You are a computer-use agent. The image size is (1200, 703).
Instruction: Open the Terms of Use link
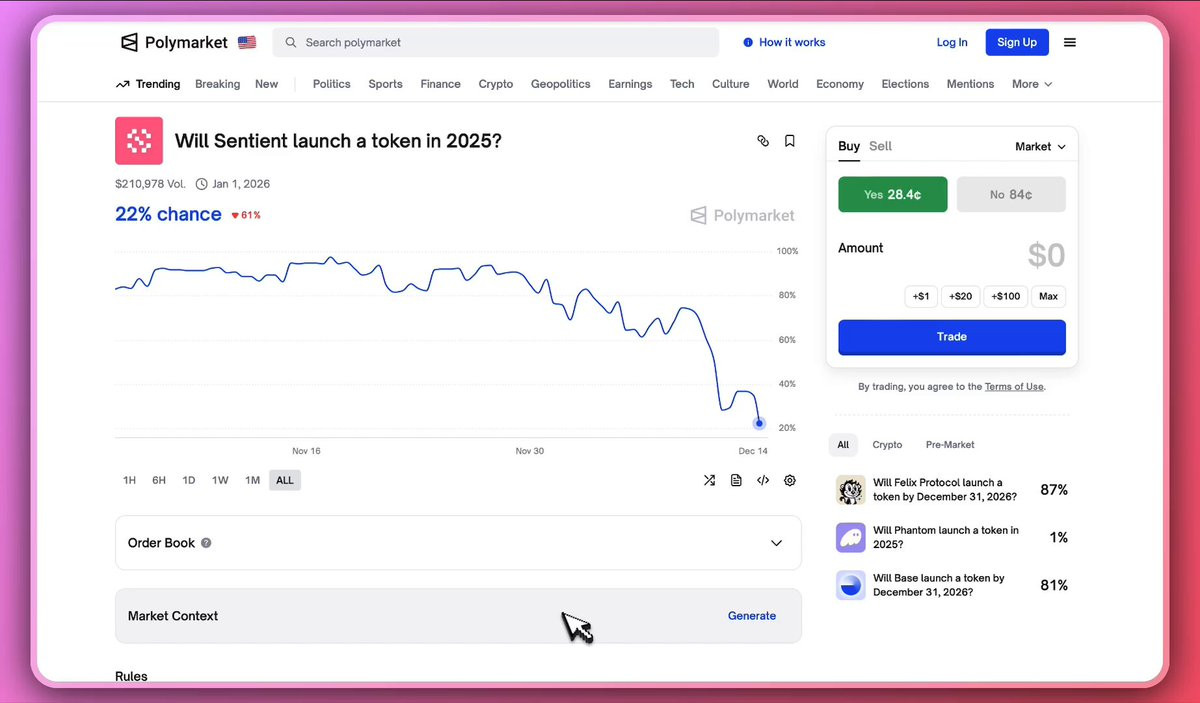1014,387
